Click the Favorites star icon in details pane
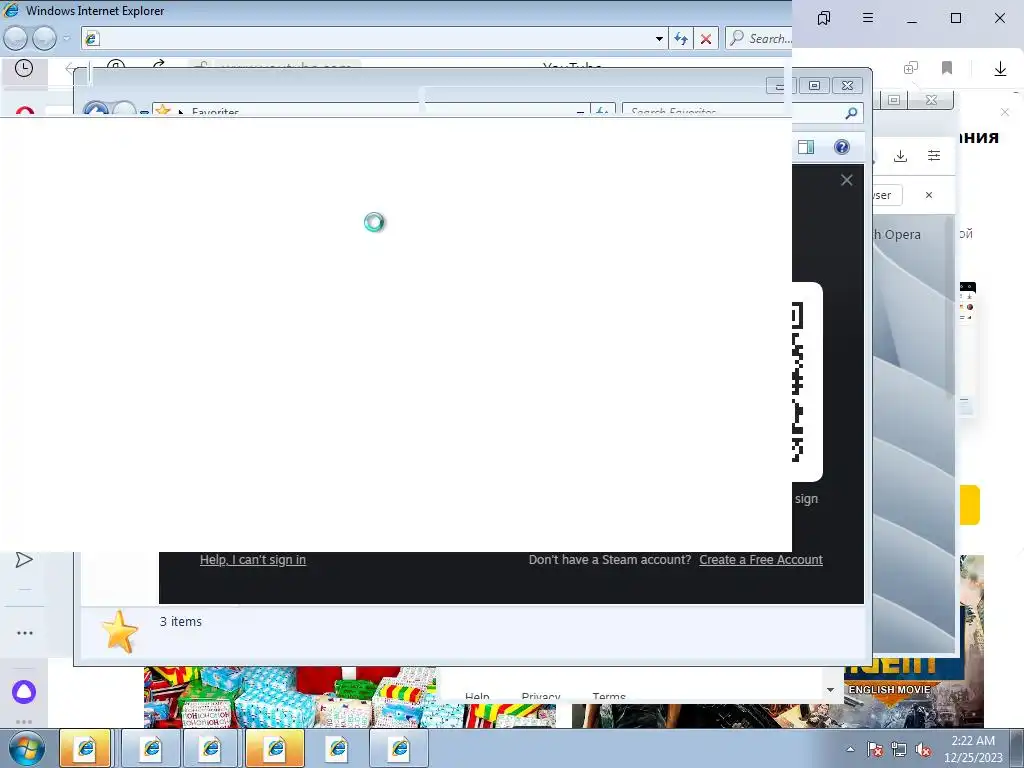Screen dimensions: 1024x768 pos(120,632)
